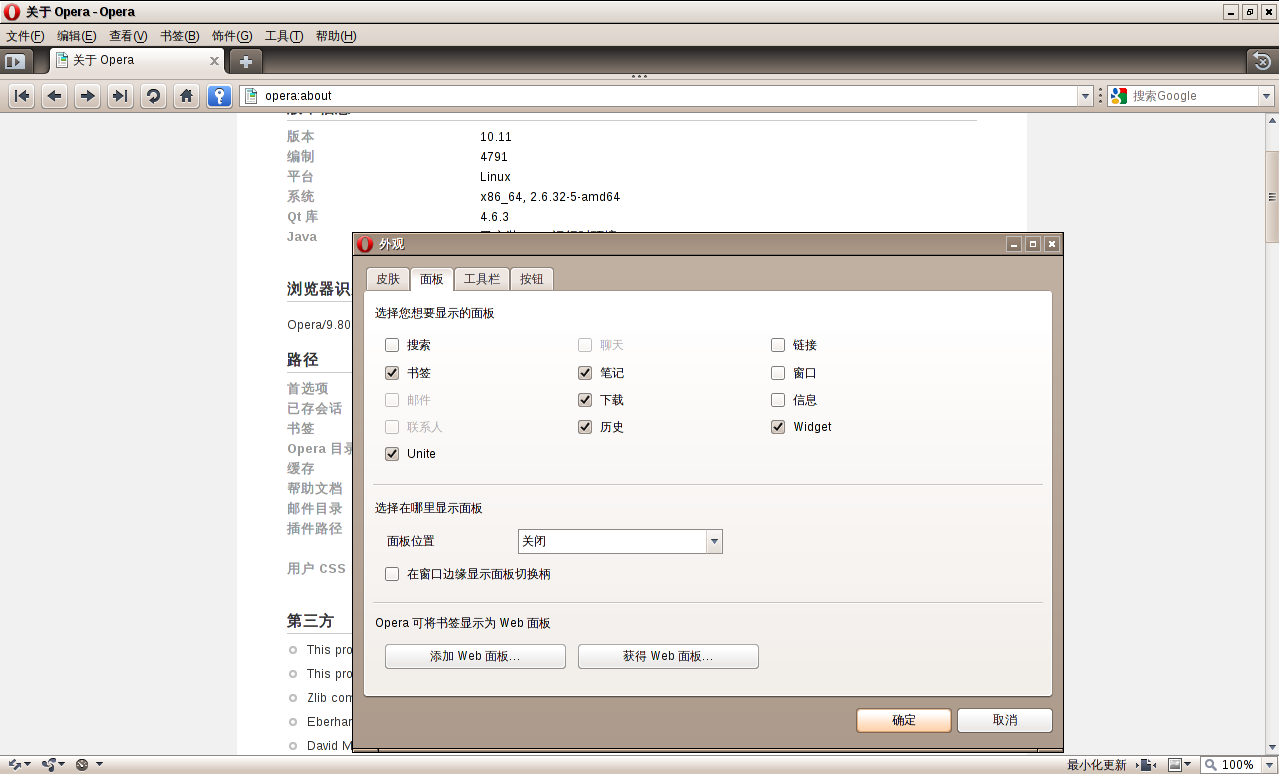1279x774 pixels.
Task: Reload the page
Action: click(153, 96)
